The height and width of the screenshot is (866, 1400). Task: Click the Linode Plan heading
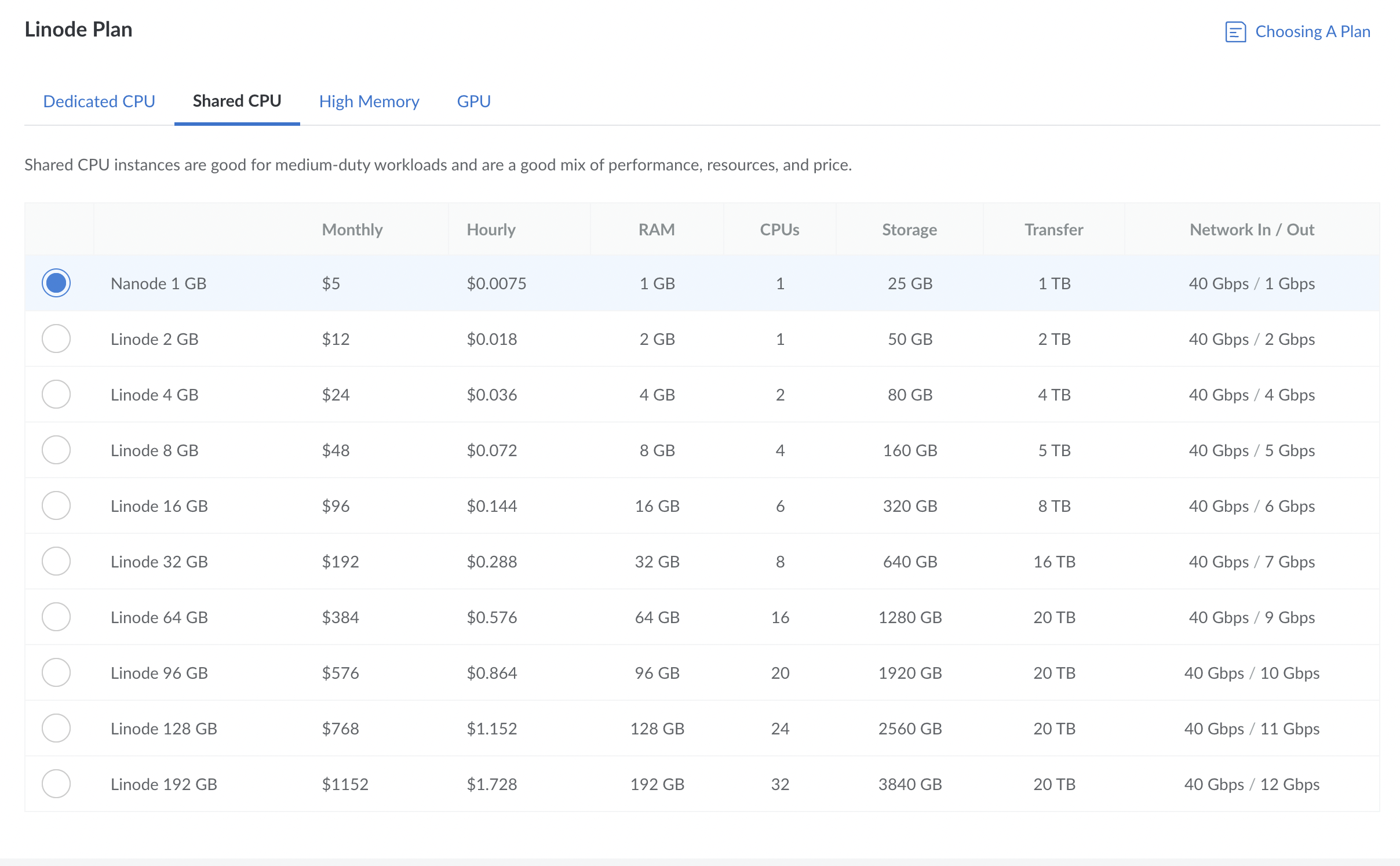coord(78,30)
